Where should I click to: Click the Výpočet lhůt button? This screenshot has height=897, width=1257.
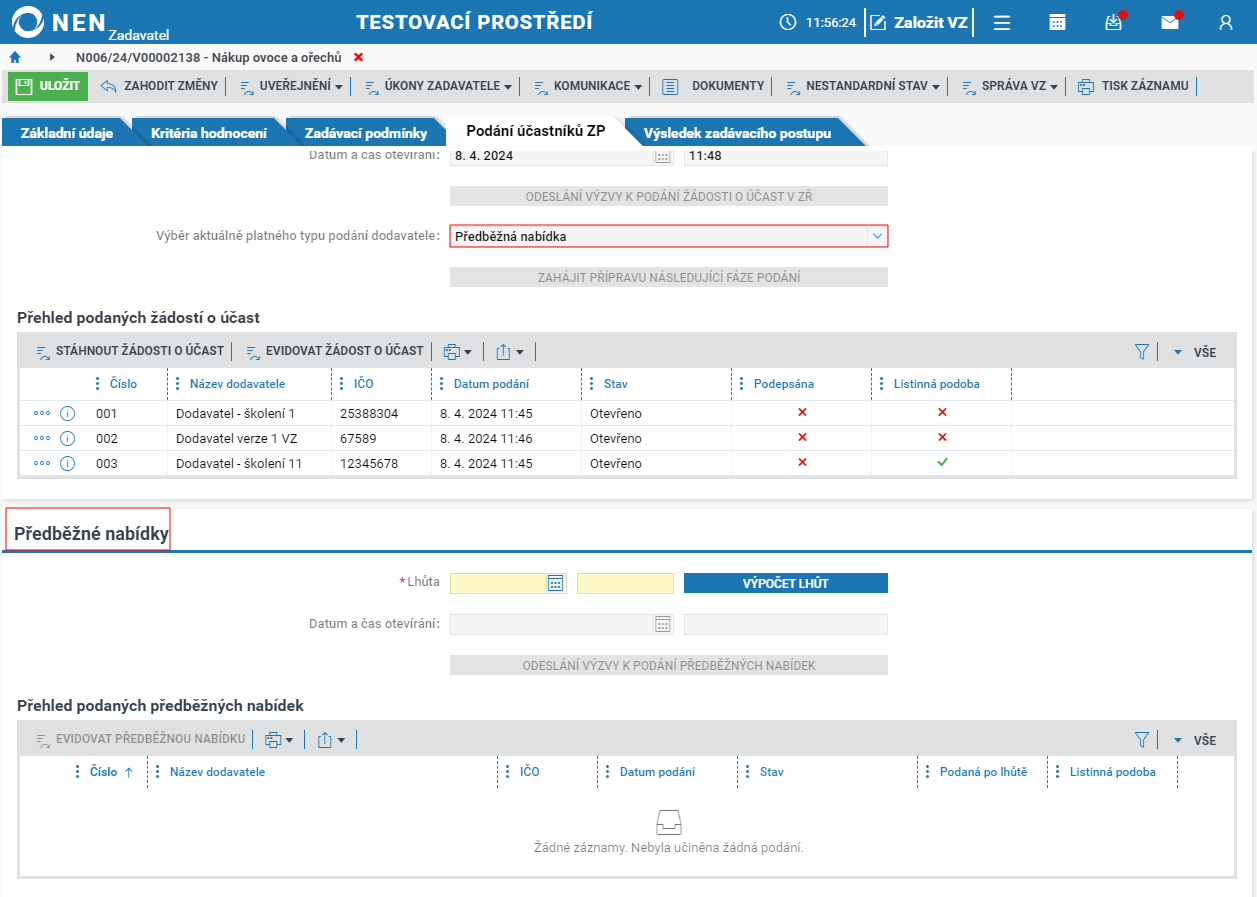[x=786, y=583]
